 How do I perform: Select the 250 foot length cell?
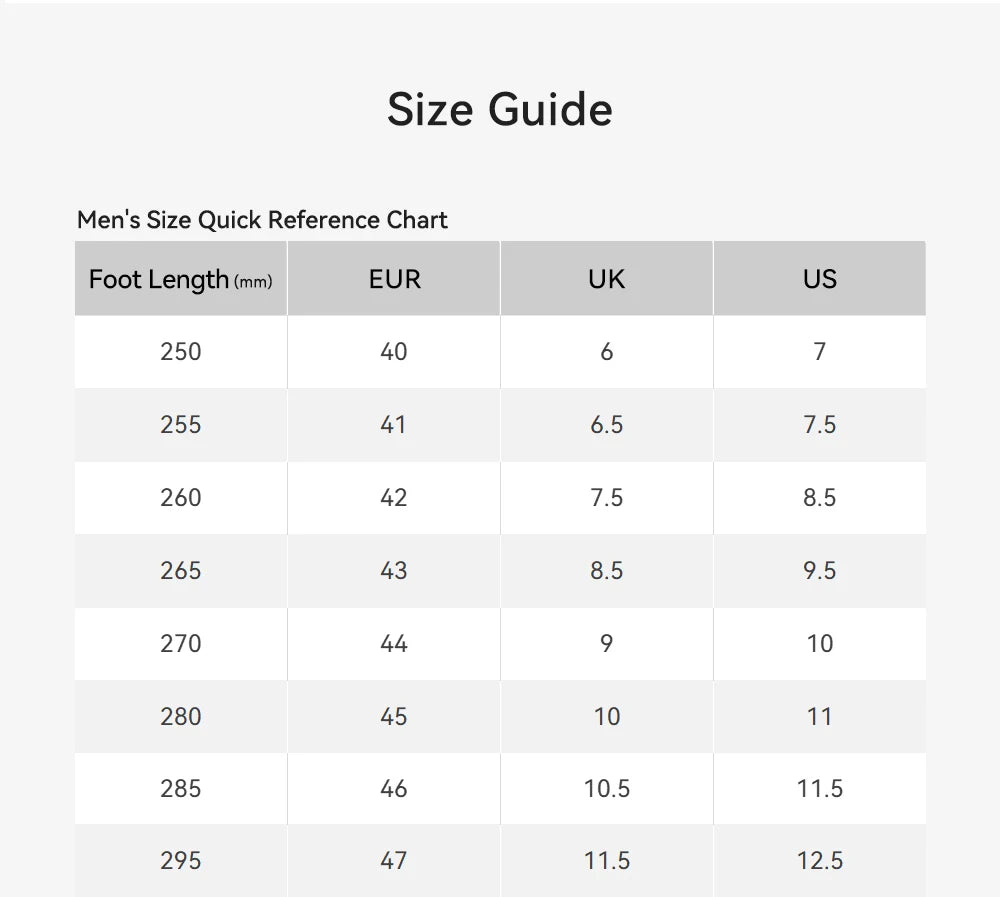click(181, 352)
